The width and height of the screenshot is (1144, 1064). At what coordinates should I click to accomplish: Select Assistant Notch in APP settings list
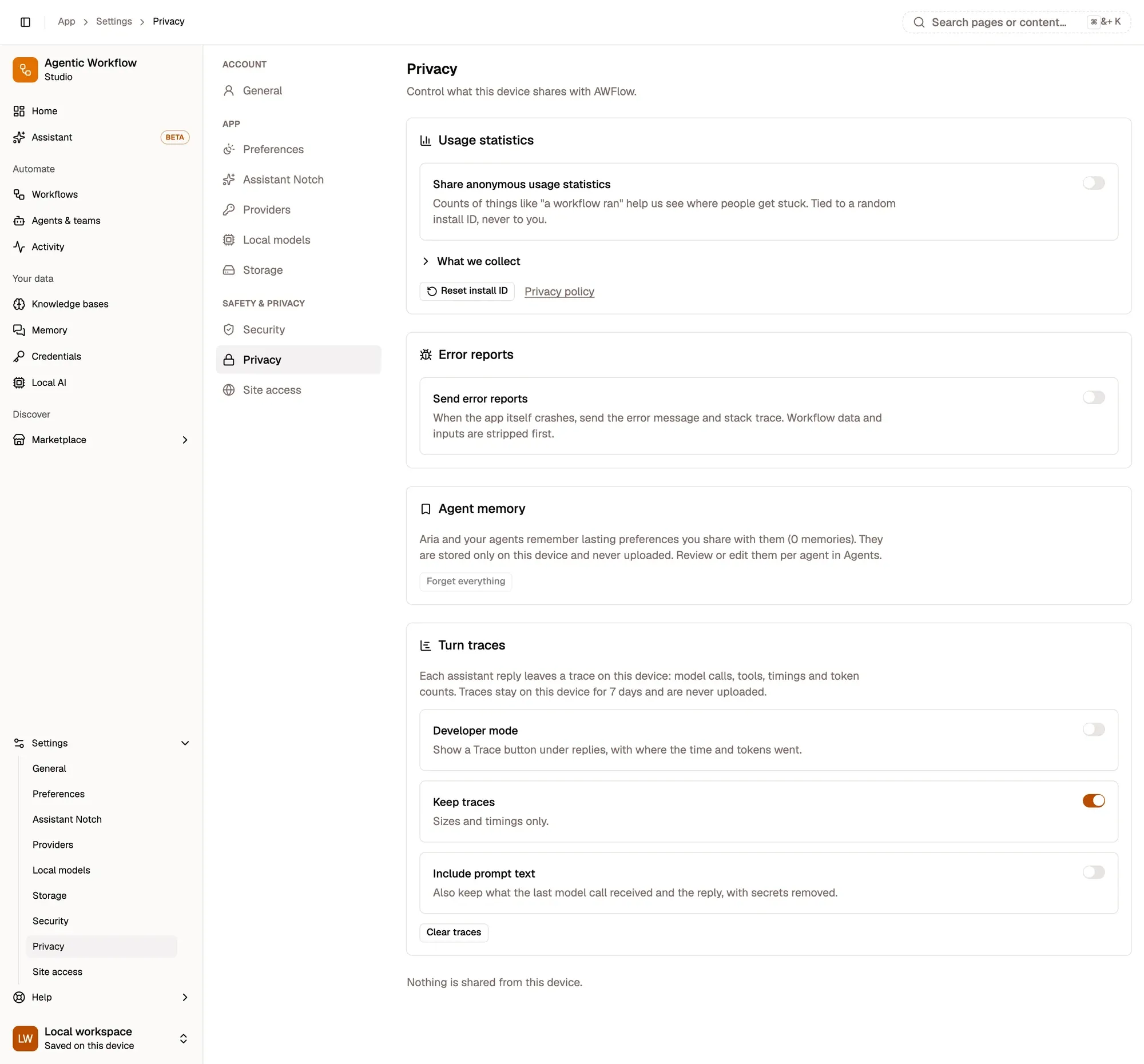click(x=299, y=180)
